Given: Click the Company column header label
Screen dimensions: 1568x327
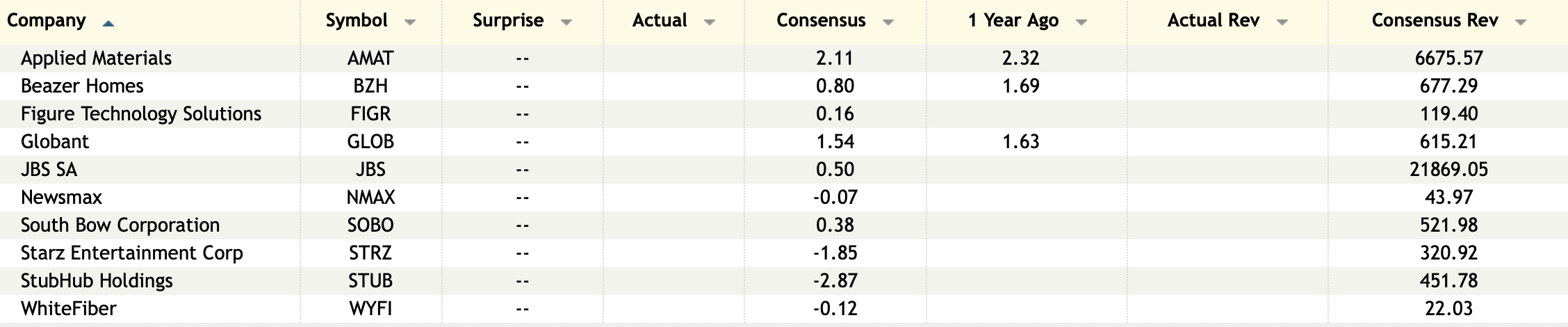Looking at the screenshot, I should click(46, 20).
